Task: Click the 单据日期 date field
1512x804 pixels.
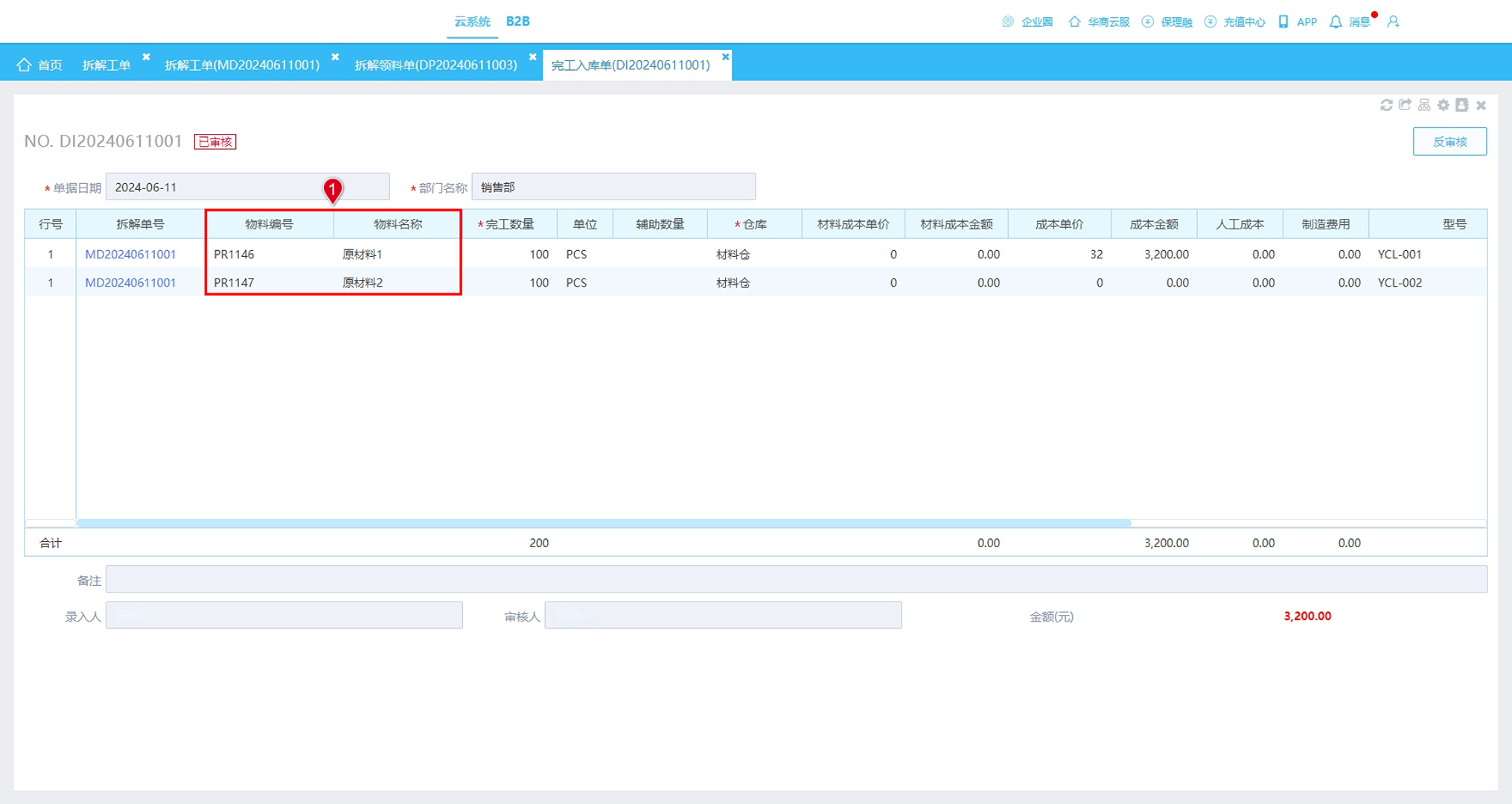Action: 247,187
